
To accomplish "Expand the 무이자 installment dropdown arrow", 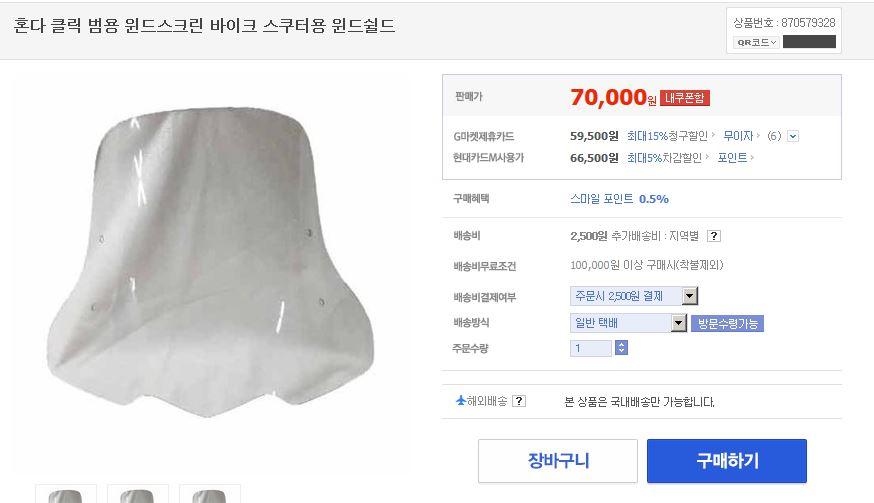I will point(793,136).
